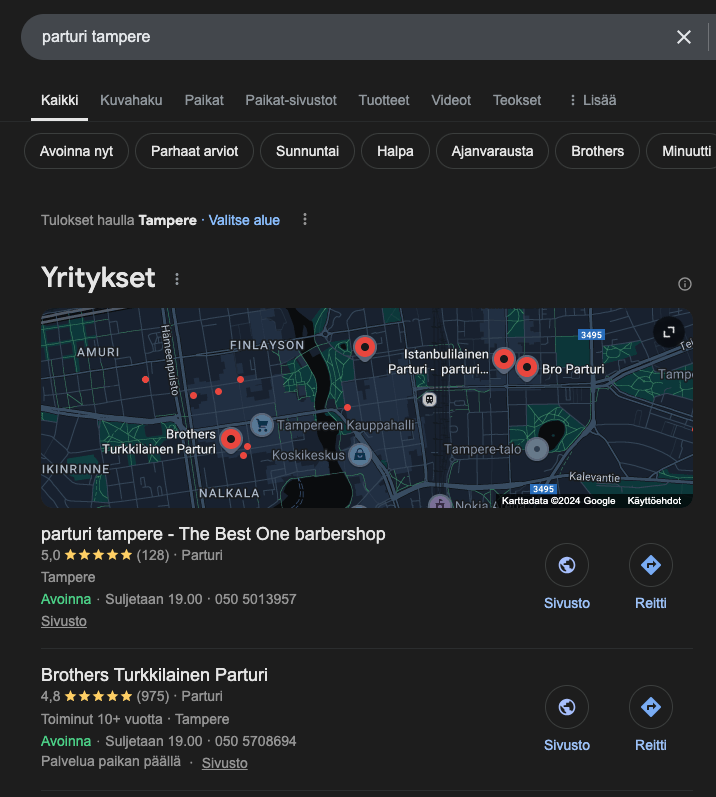Open the Lisää more menu
This screenshot has width=716, height=797.
591,100
